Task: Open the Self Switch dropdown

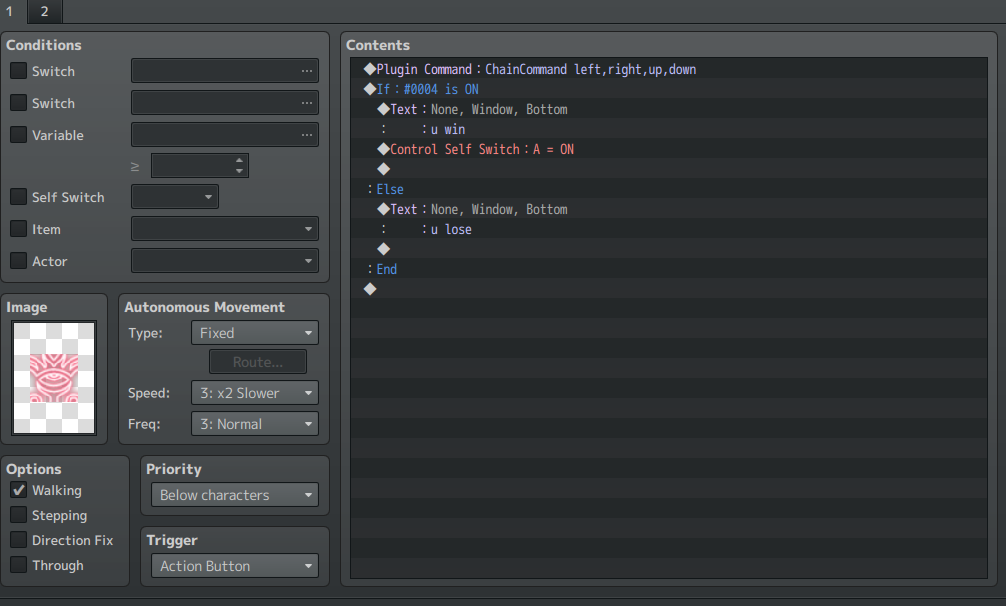Action: 175,197
